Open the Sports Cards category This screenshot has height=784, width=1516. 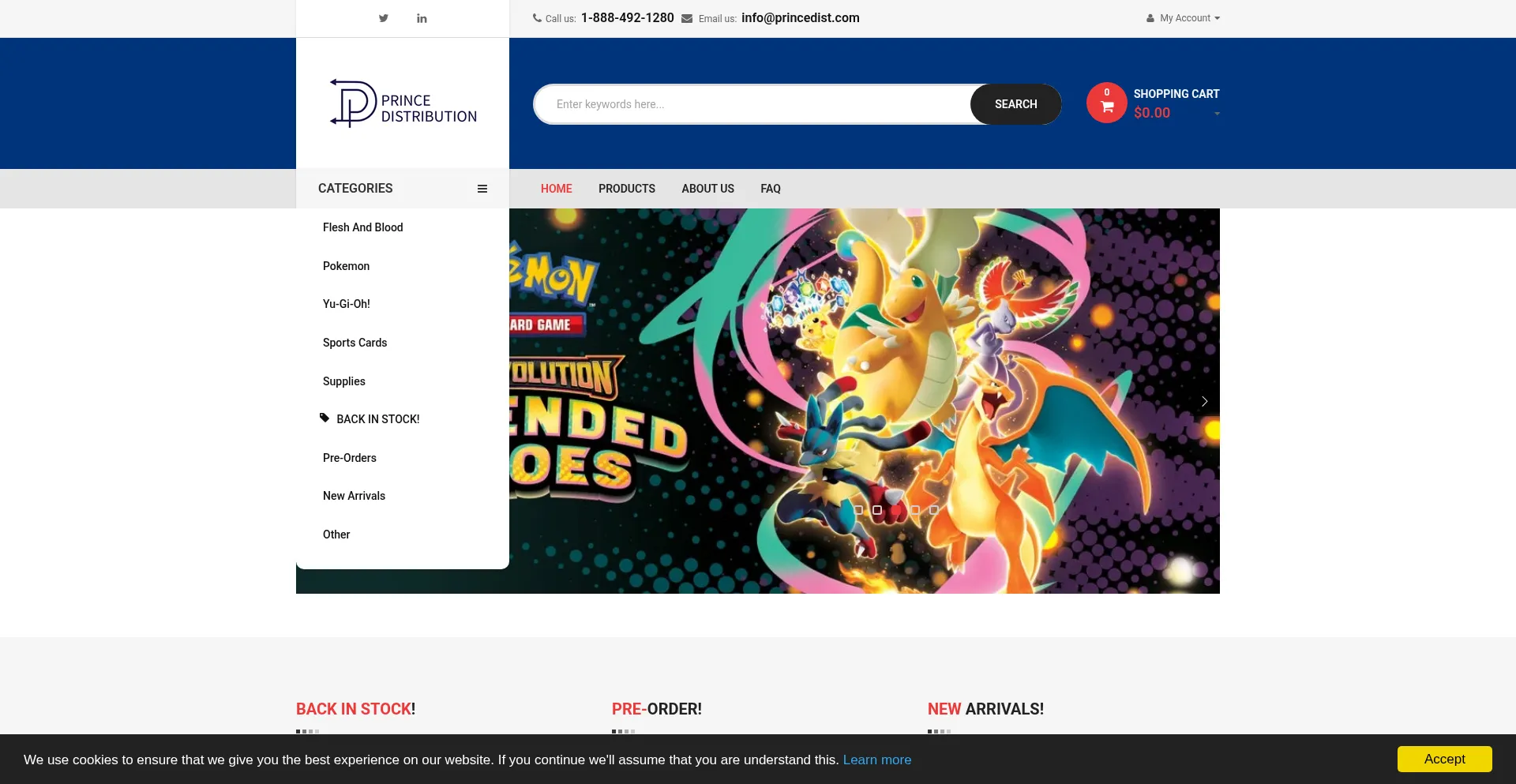point(355,343)
